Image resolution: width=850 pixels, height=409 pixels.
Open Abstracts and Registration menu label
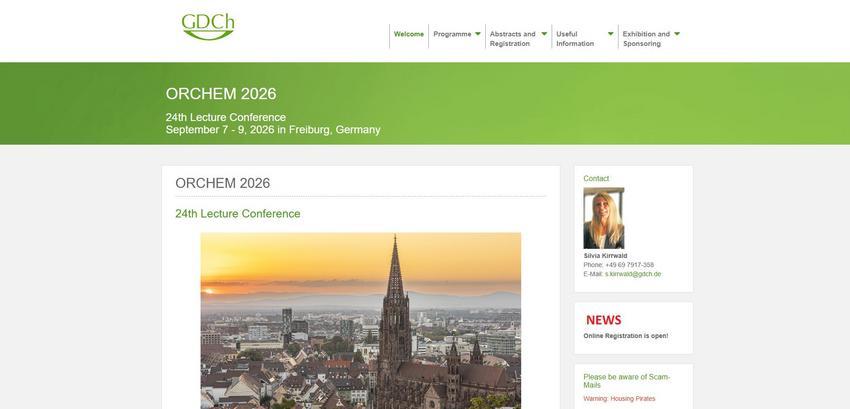point(512,39)
